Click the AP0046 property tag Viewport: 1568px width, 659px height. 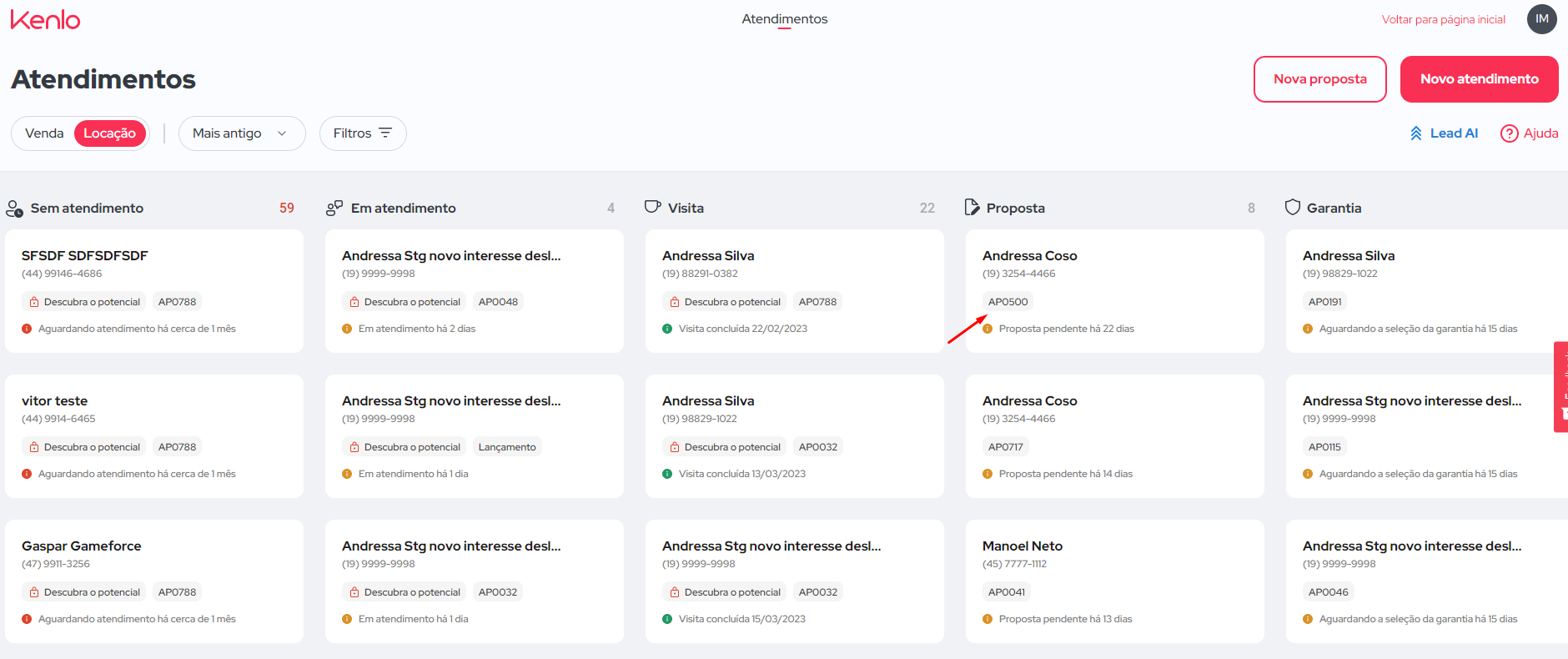point(1328,592)
